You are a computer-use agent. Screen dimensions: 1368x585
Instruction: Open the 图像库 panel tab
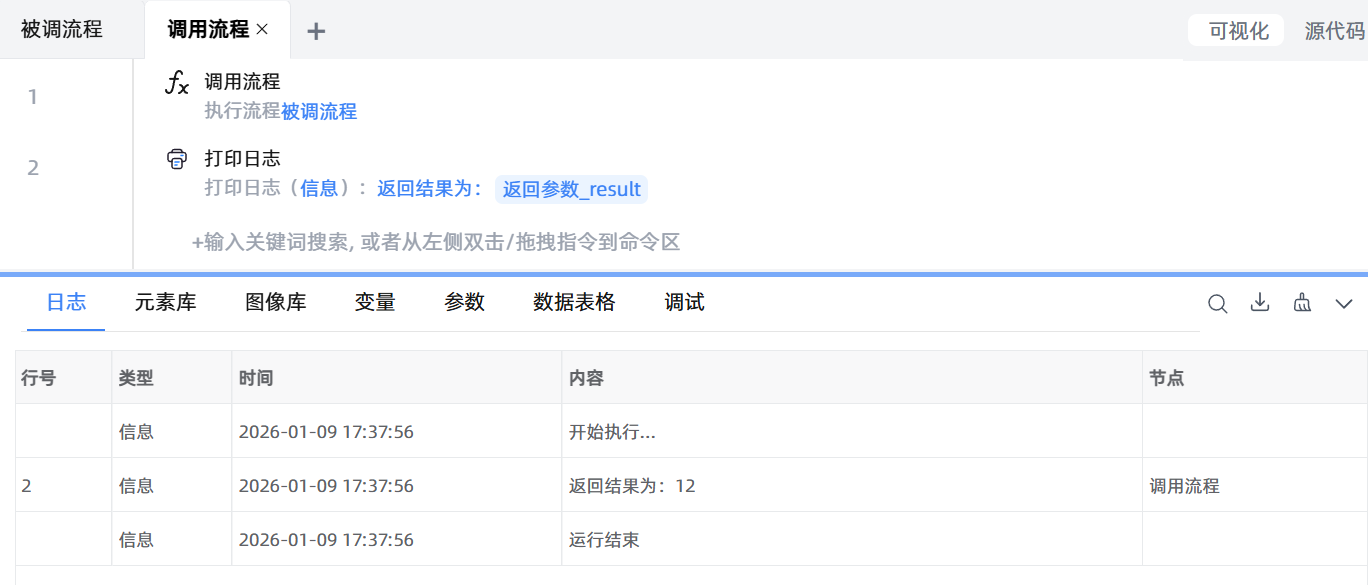(275, 302)
